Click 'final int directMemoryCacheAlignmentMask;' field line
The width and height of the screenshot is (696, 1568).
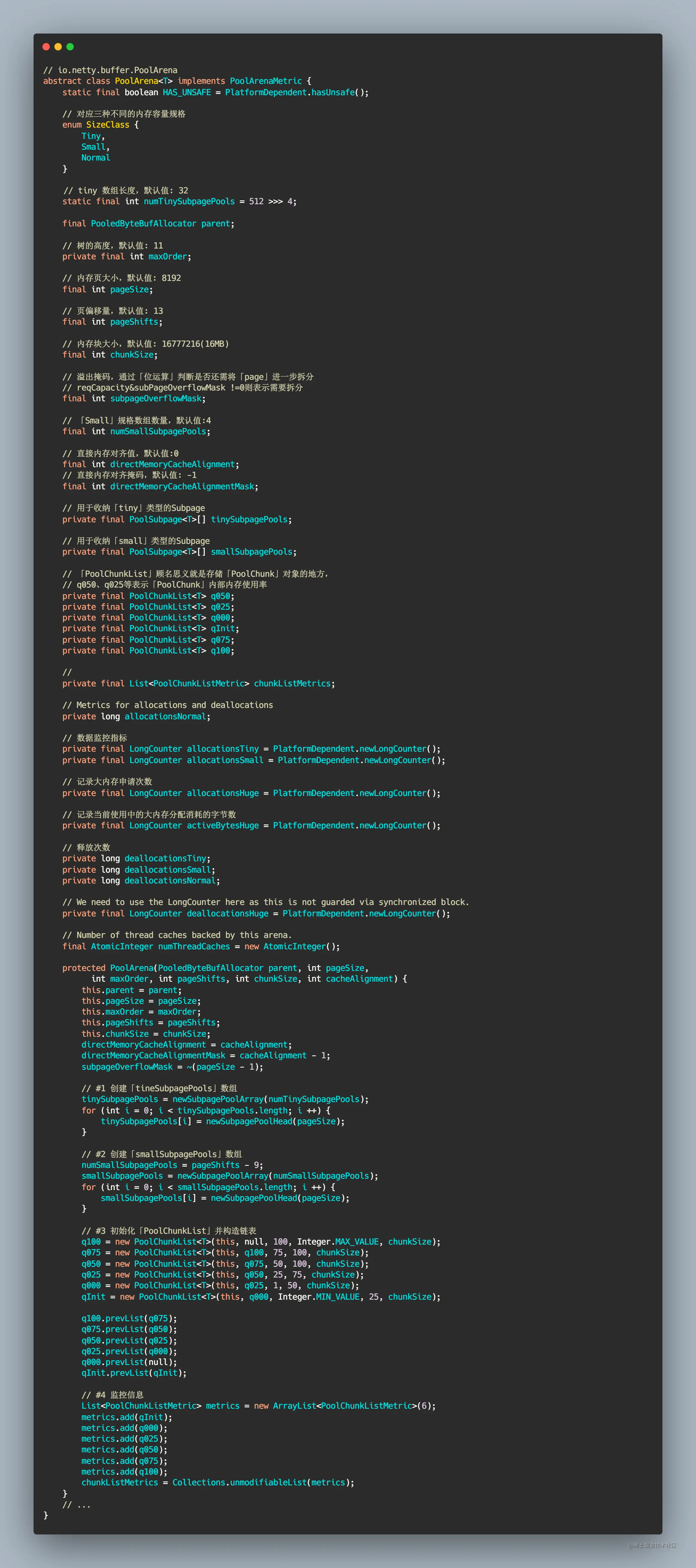tap(160, 486)
